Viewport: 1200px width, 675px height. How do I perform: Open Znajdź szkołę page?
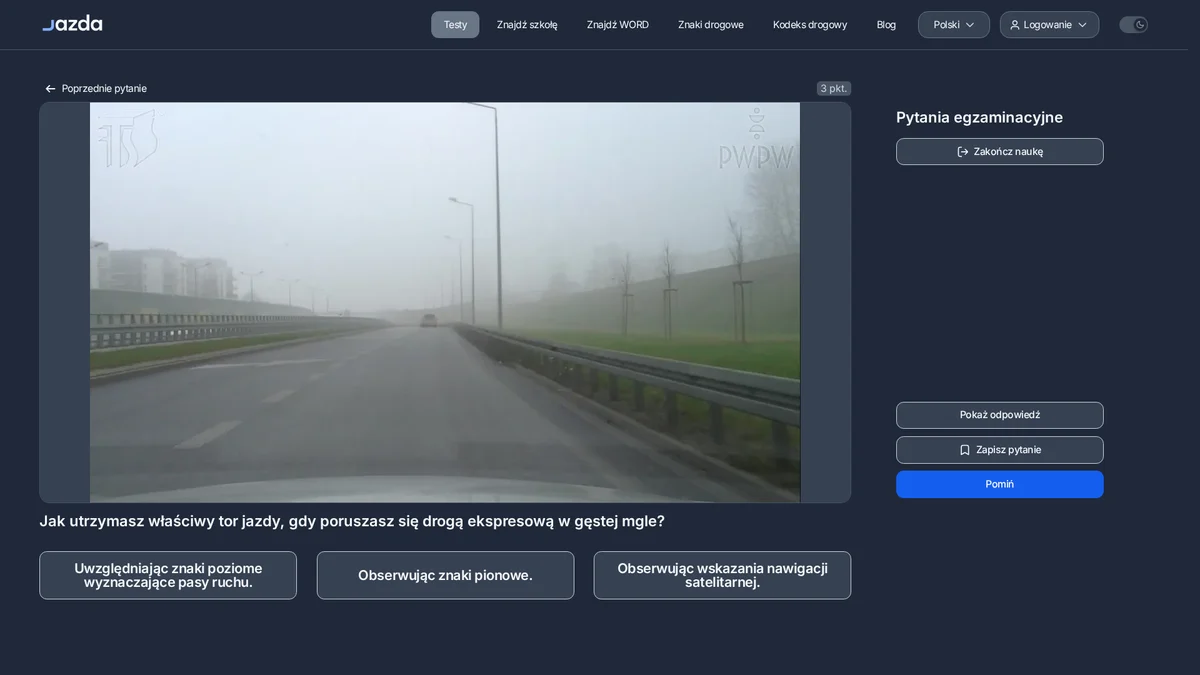(527, 25)
